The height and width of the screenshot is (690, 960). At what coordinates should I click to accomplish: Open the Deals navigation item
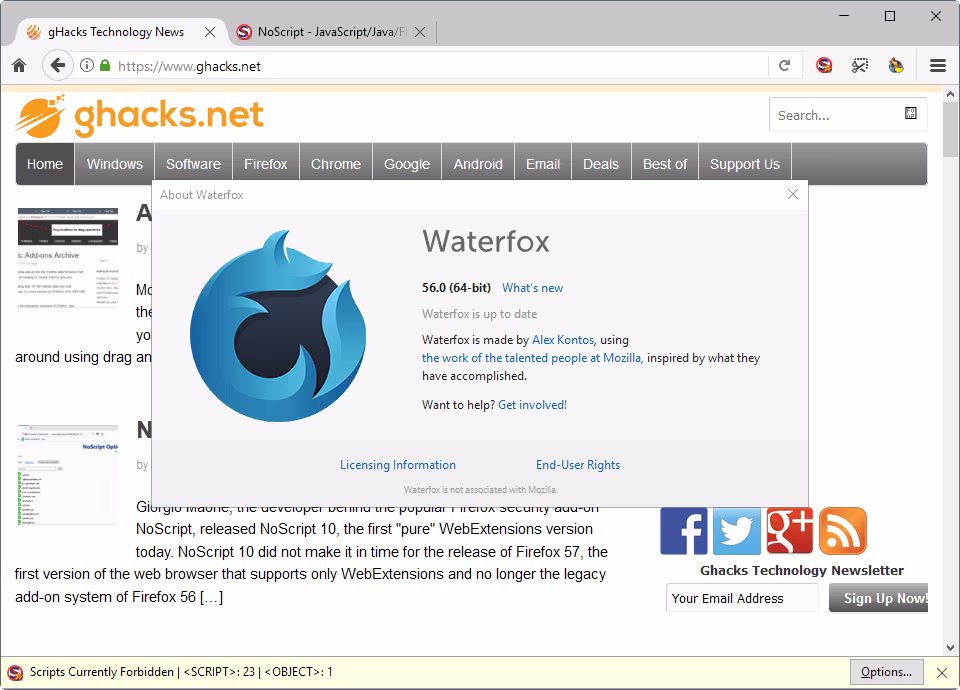pyautogui.click(x=601, y=164)
